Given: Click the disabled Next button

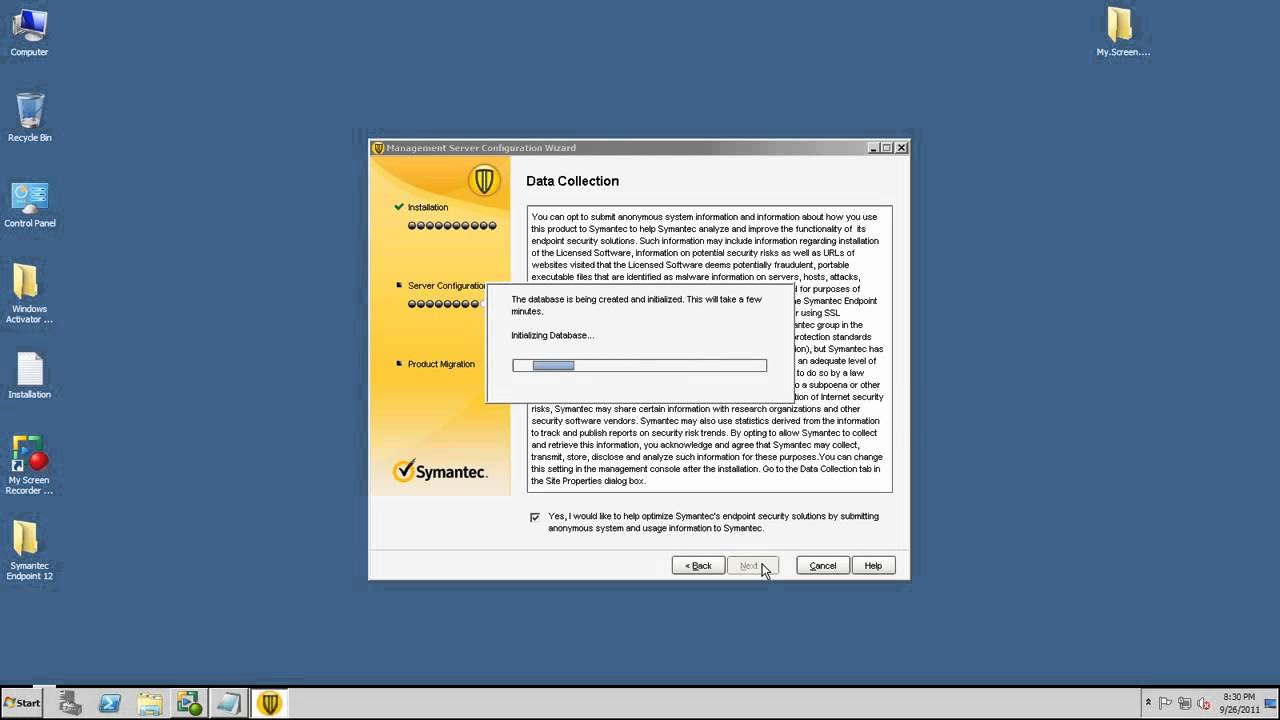Looking at the screenshot, I should (x=752, y=566).
